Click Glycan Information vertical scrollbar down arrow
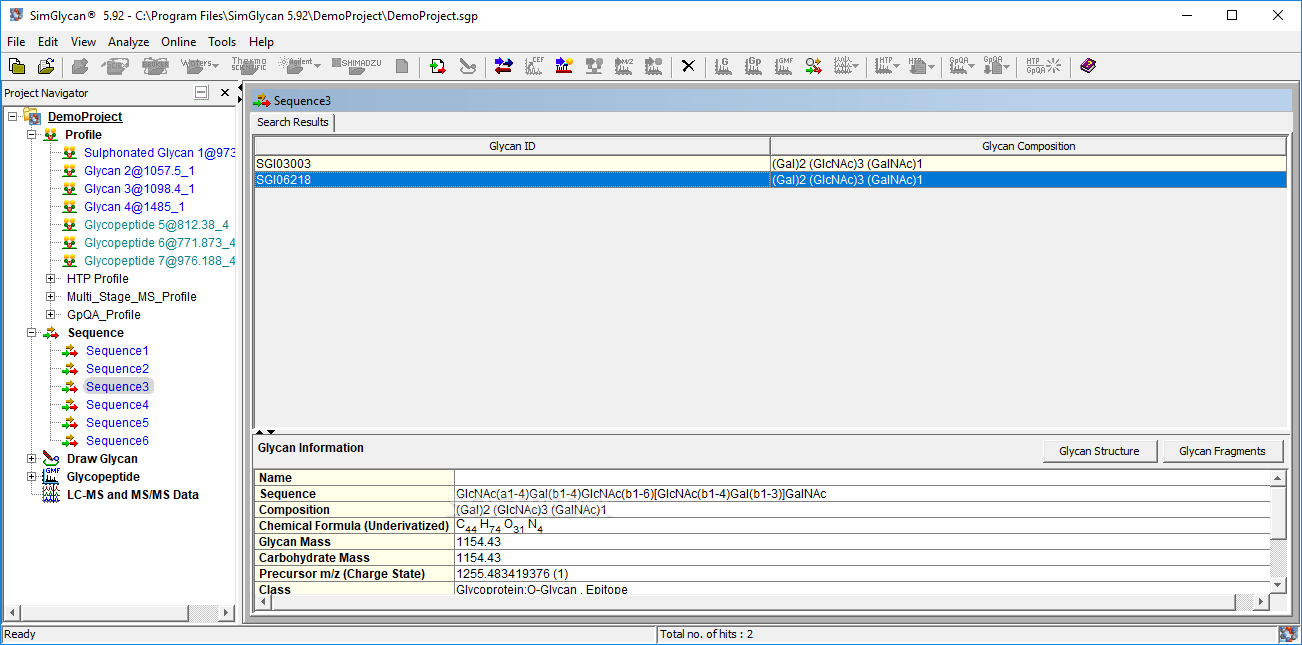Viewport: 1302px width, 645px height. click(1278, 585)
